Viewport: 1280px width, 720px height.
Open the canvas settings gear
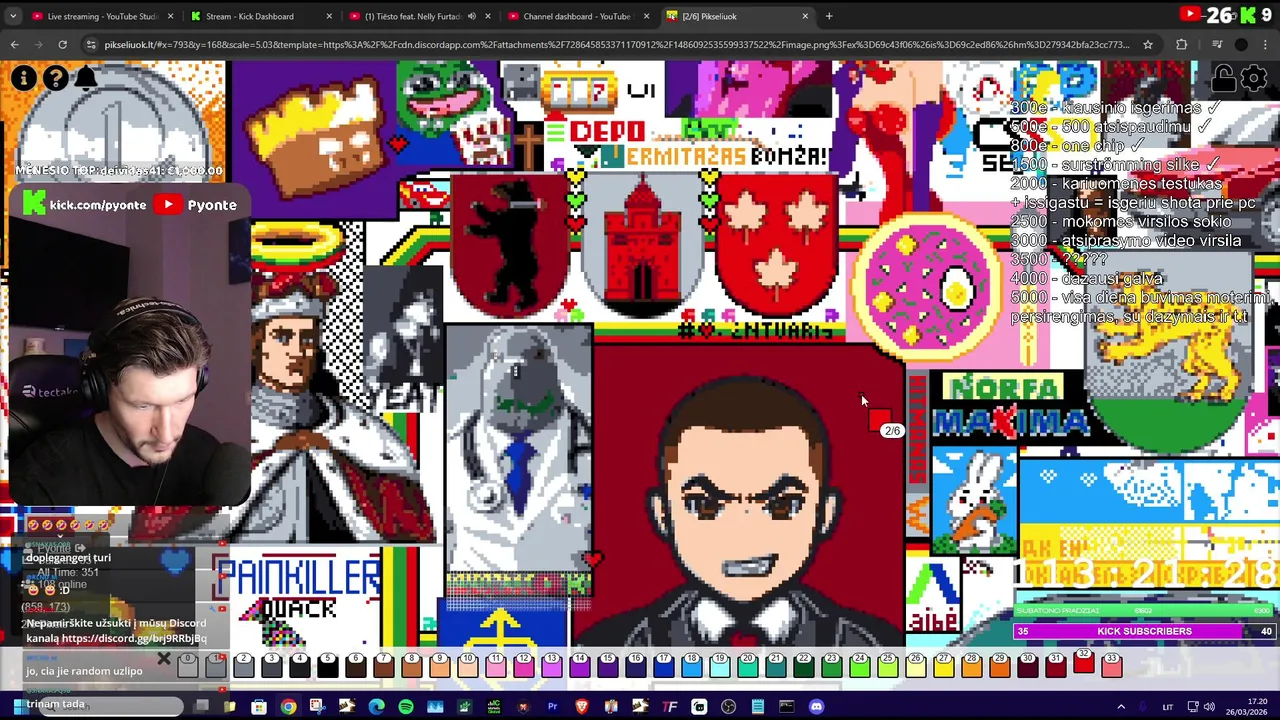(1254, 78)
